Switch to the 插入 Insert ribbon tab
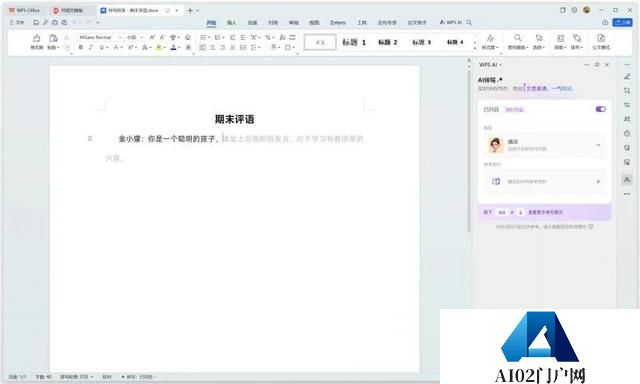Image resolution: width=640 pixels, height=384 pixels. [231, 22]
